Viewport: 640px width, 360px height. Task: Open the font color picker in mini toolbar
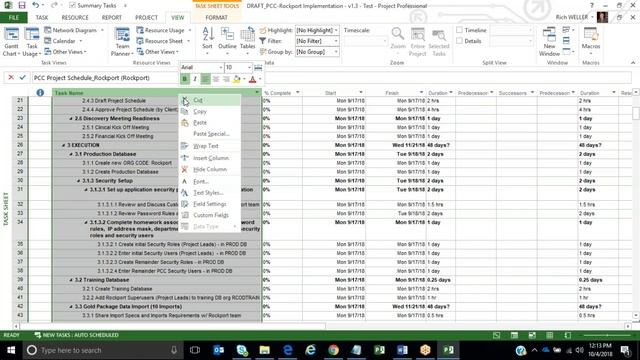click(x=255, y=79)
